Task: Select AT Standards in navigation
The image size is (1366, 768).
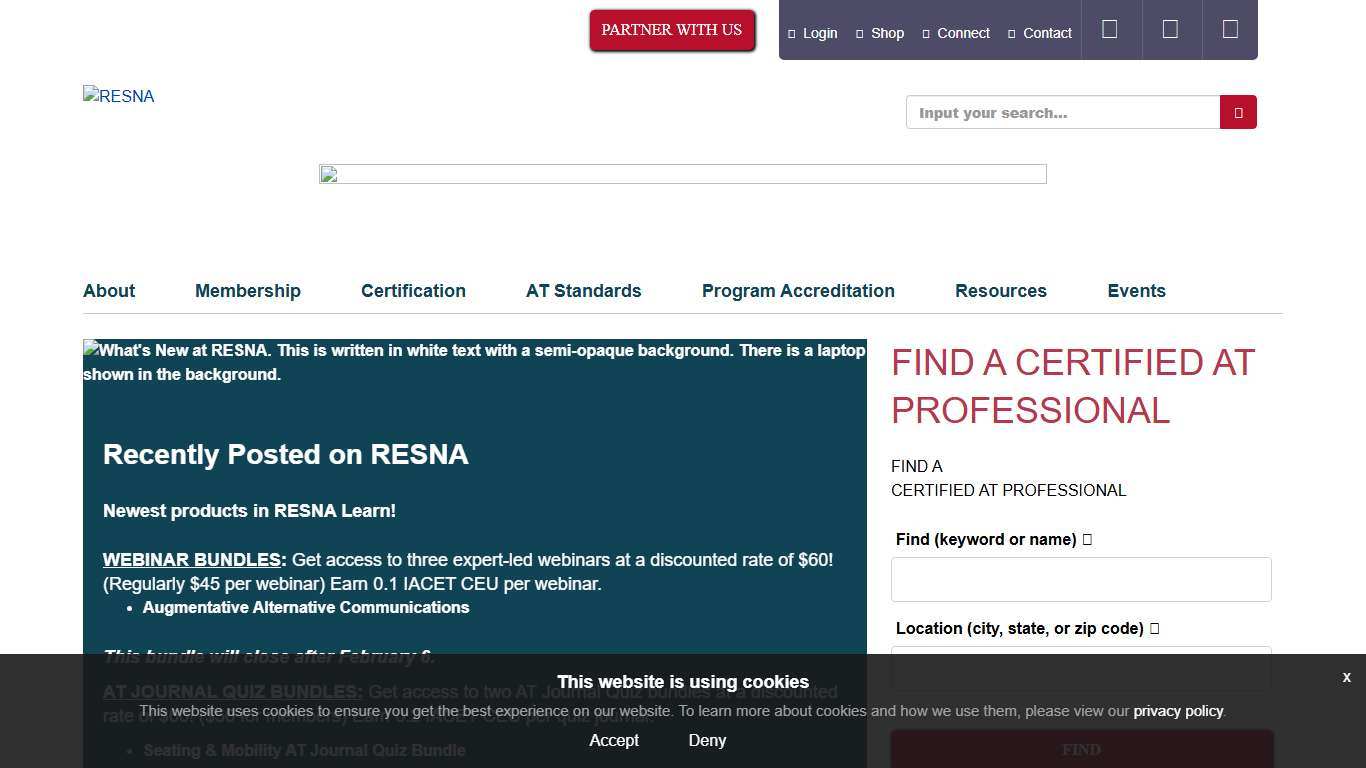Action: click(583, 291)
